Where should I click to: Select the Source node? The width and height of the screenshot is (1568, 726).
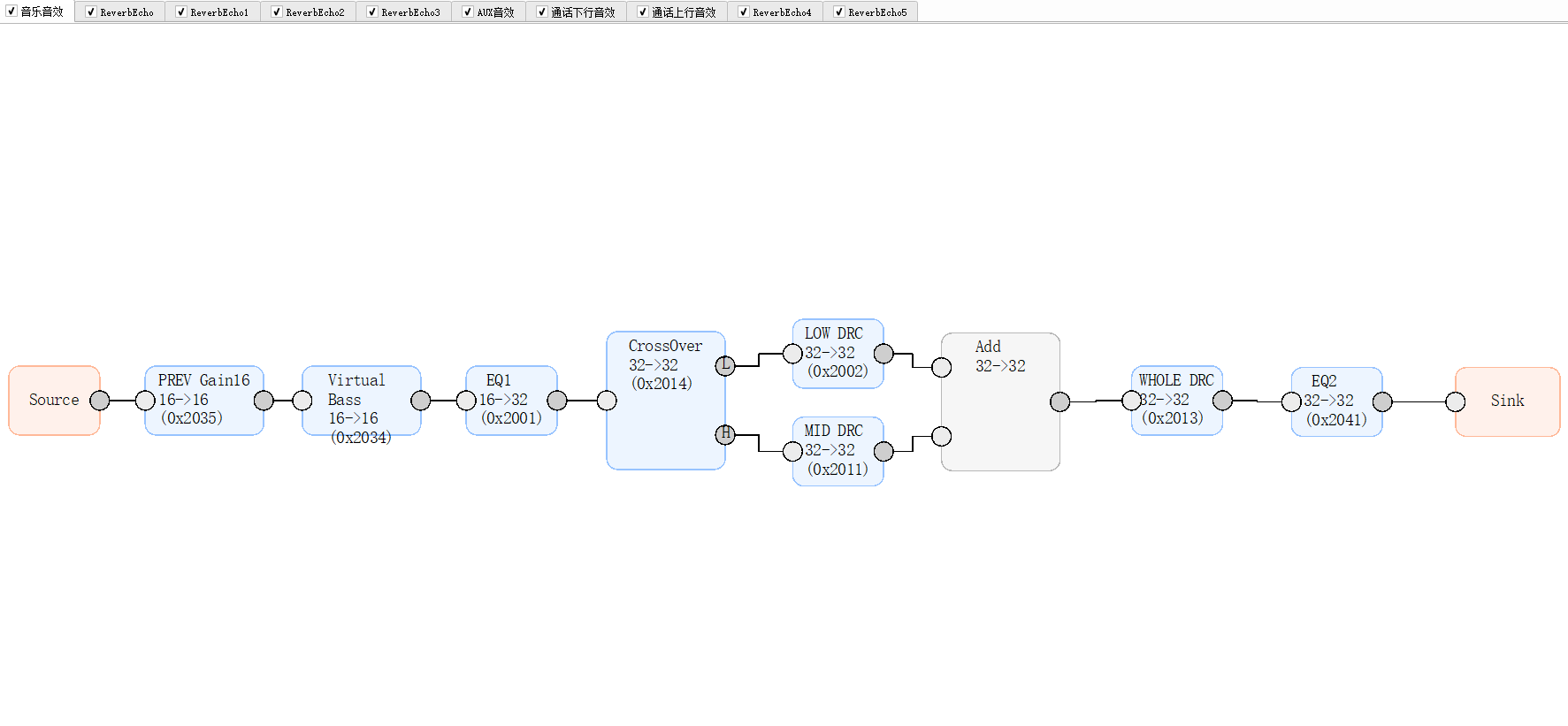click(x=54, y=401)
